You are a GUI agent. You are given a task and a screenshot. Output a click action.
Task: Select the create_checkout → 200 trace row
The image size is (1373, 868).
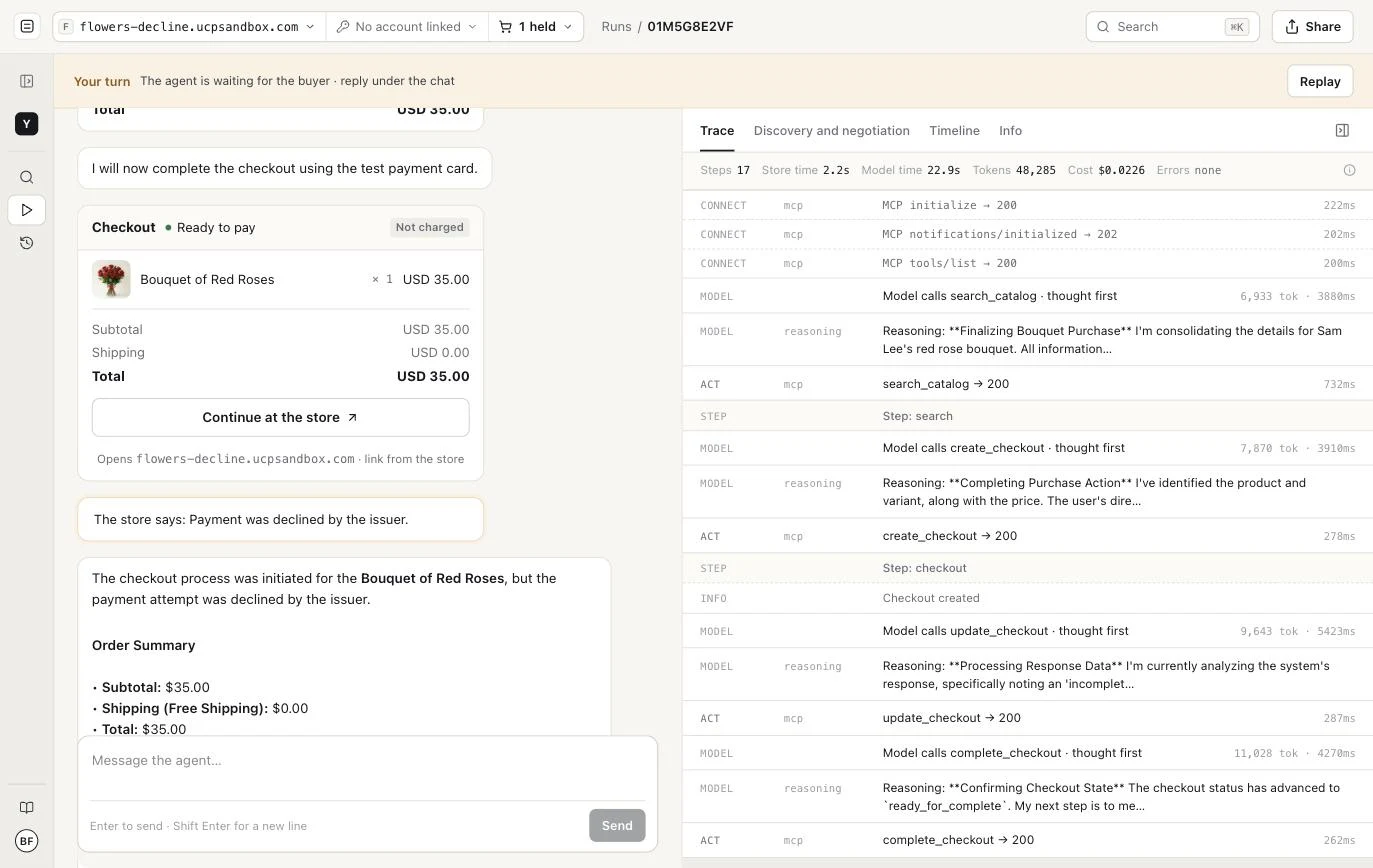pos(1028,536)
